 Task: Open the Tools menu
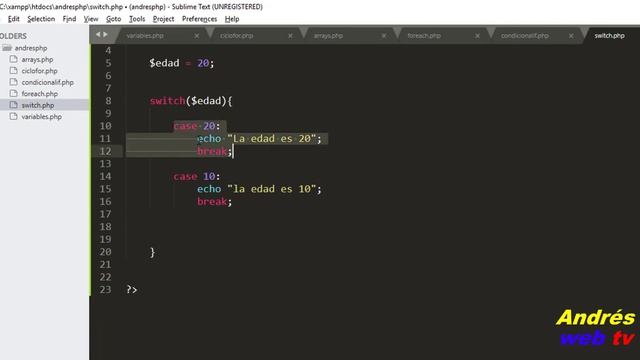137,19
